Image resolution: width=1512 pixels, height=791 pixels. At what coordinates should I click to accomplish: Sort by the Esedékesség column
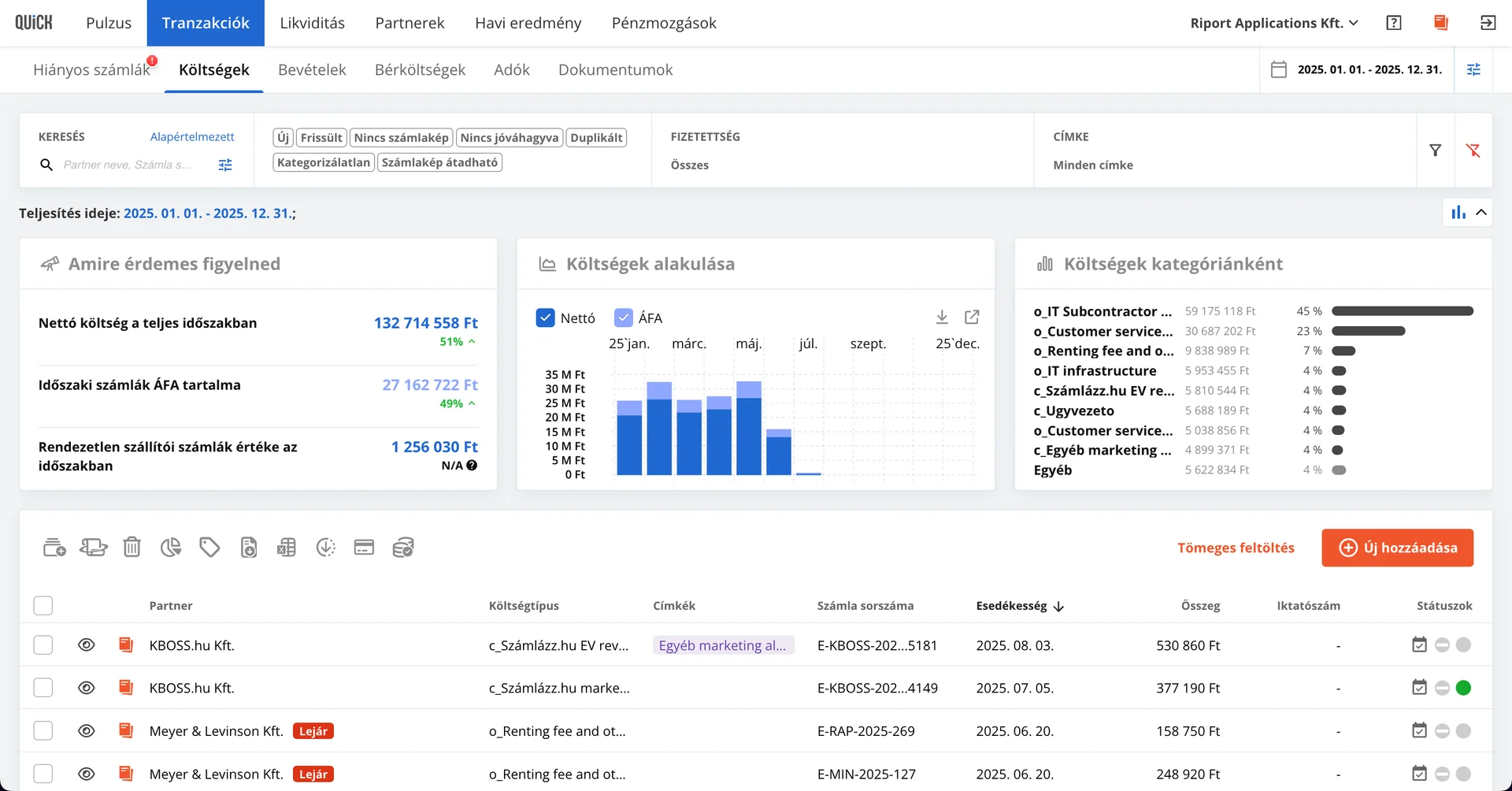click(1020, 606)
